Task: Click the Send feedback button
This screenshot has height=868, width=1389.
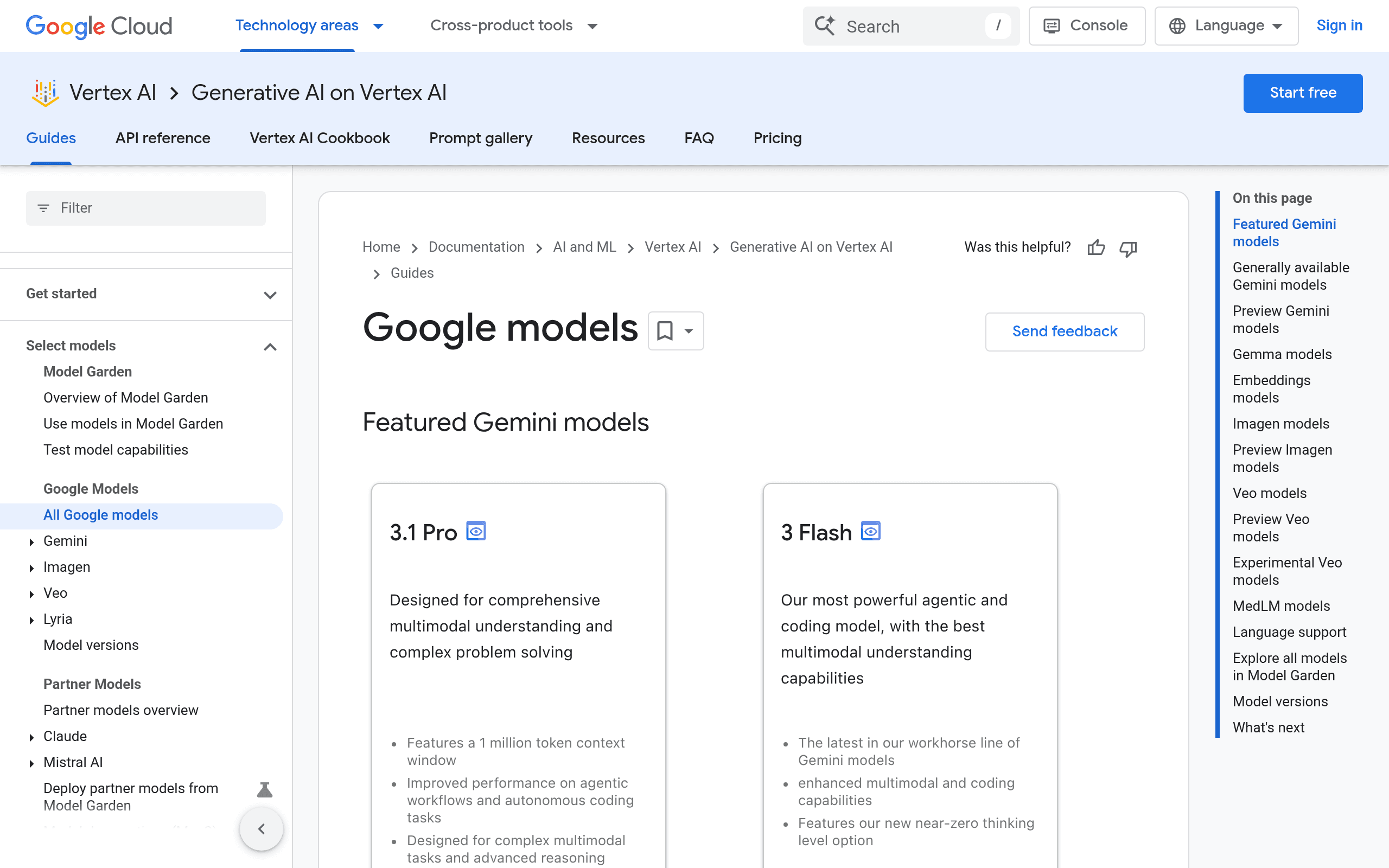Action: (1065, 332)
